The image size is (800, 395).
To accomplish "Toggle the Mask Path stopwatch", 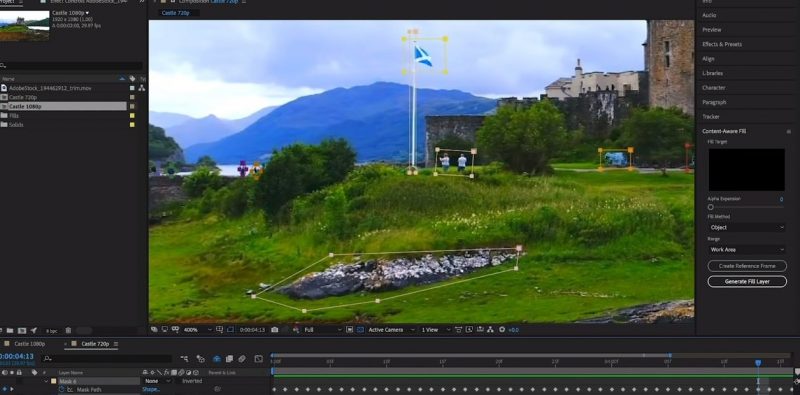I will tap(61, 389).
